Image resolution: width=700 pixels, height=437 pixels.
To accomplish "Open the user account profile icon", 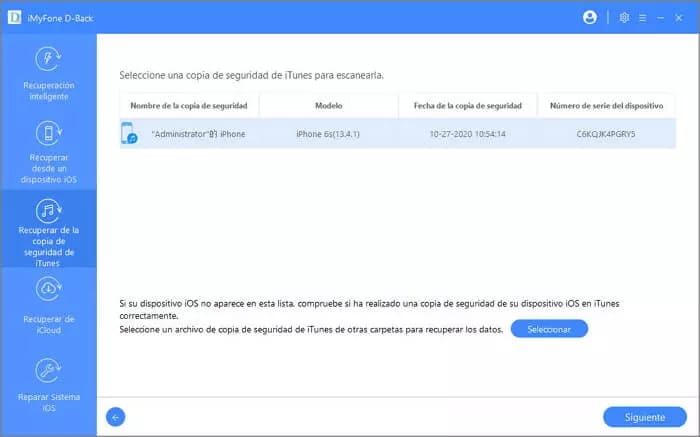I will [x=590, y=17].
